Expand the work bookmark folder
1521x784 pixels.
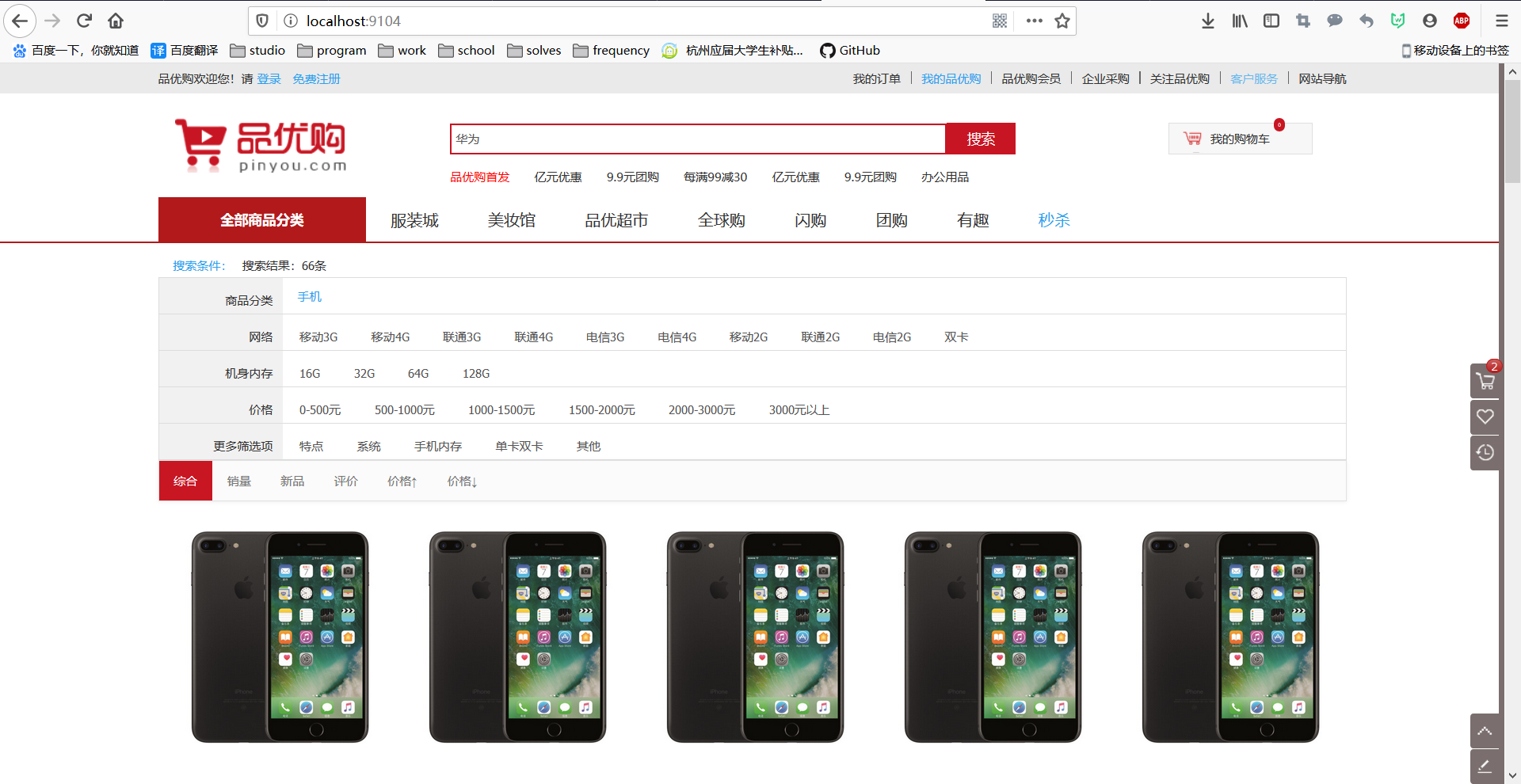pyautogui.click(x=402, y=51)
